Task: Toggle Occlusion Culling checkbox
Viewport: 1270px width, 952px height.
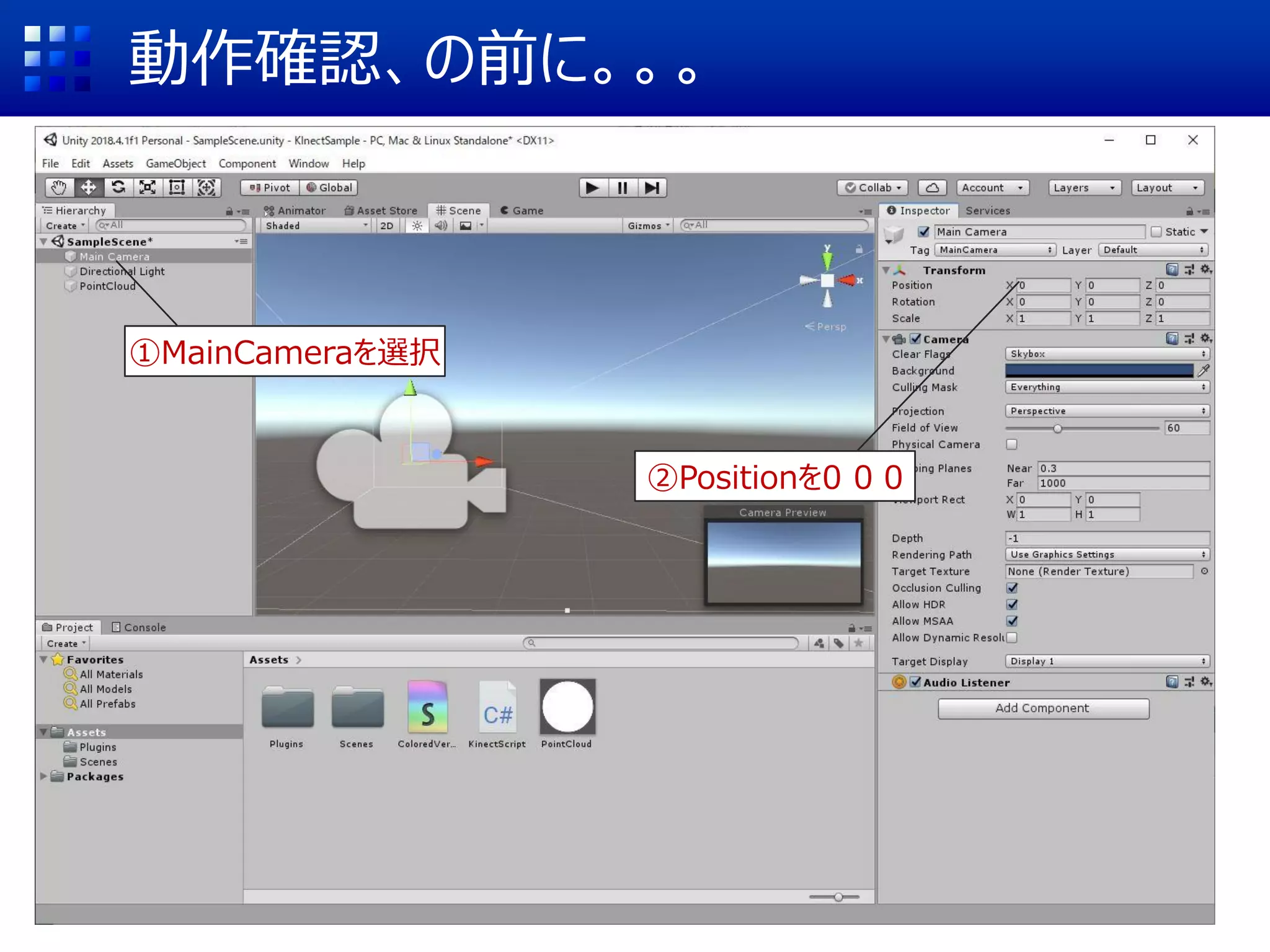Action: pos(1012,588)
